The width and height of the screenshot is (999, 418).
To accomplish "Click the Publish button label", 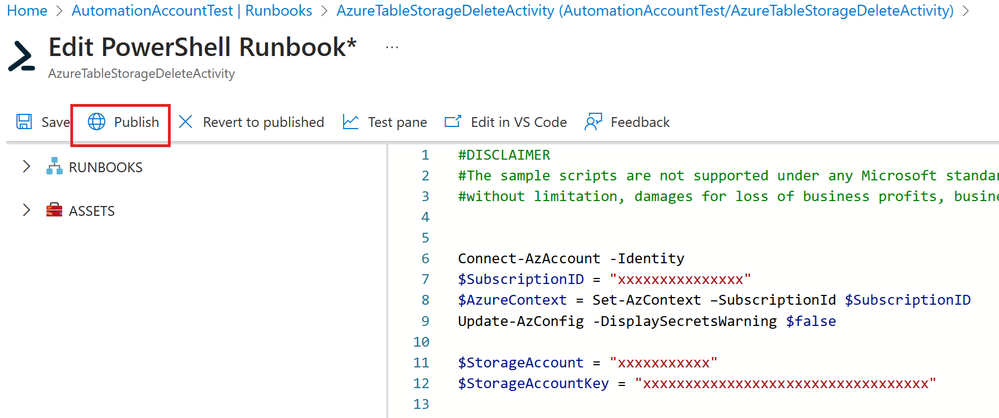I will pyautogui.click(x=136, y=122).
